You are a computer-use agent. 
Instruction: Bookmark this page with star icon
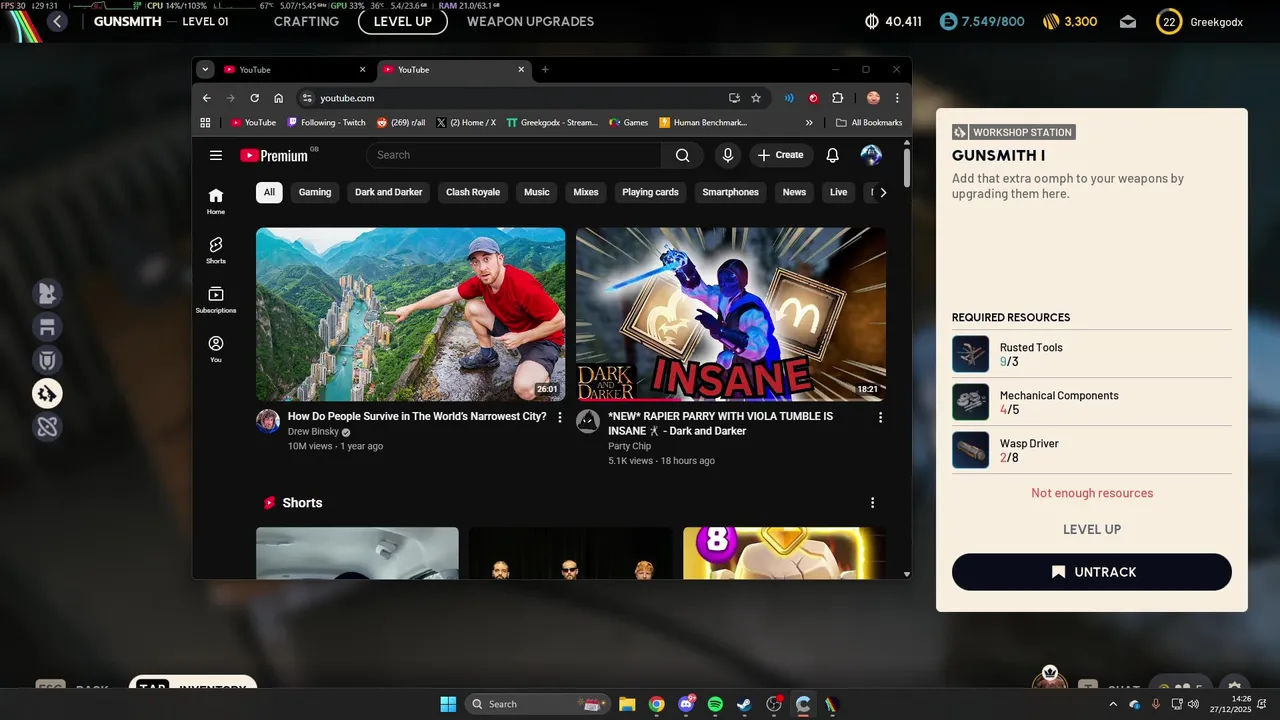tap(756, 98)
